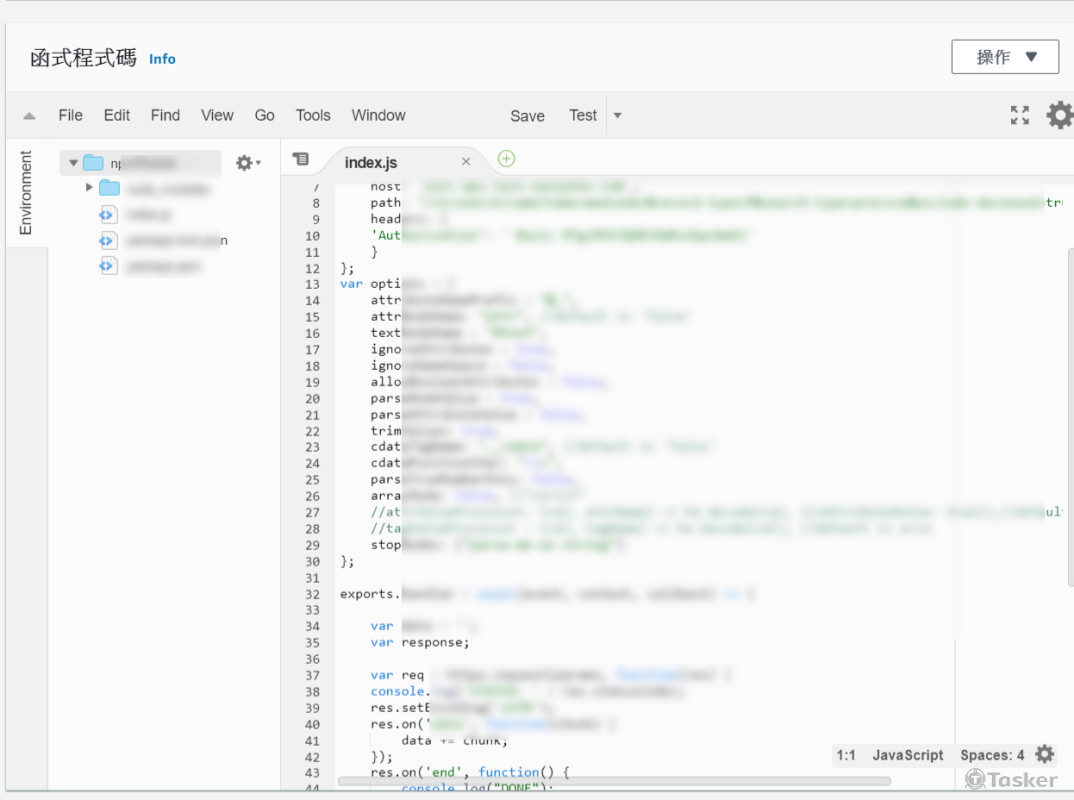Open the Tools menu

point(313,115)
